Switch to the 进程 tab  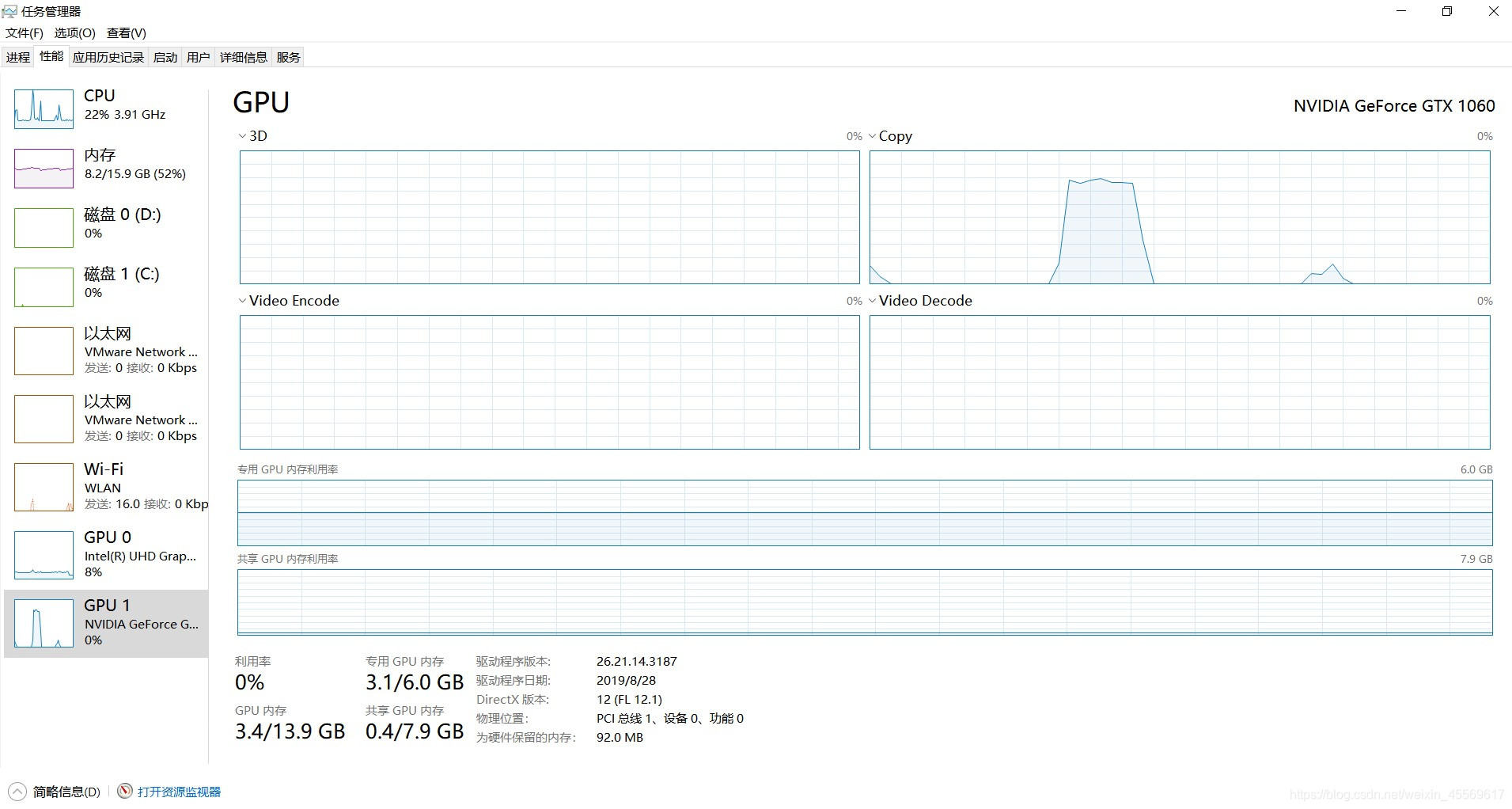point(18,57)
